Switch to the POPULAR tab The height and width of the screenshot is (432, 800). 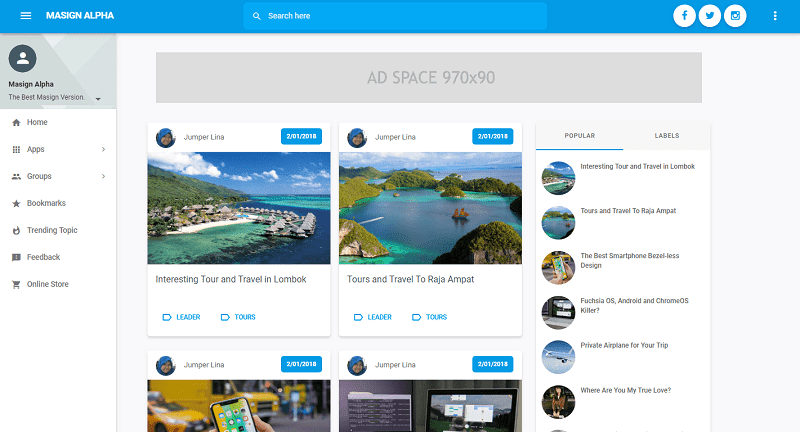(580, 136)
